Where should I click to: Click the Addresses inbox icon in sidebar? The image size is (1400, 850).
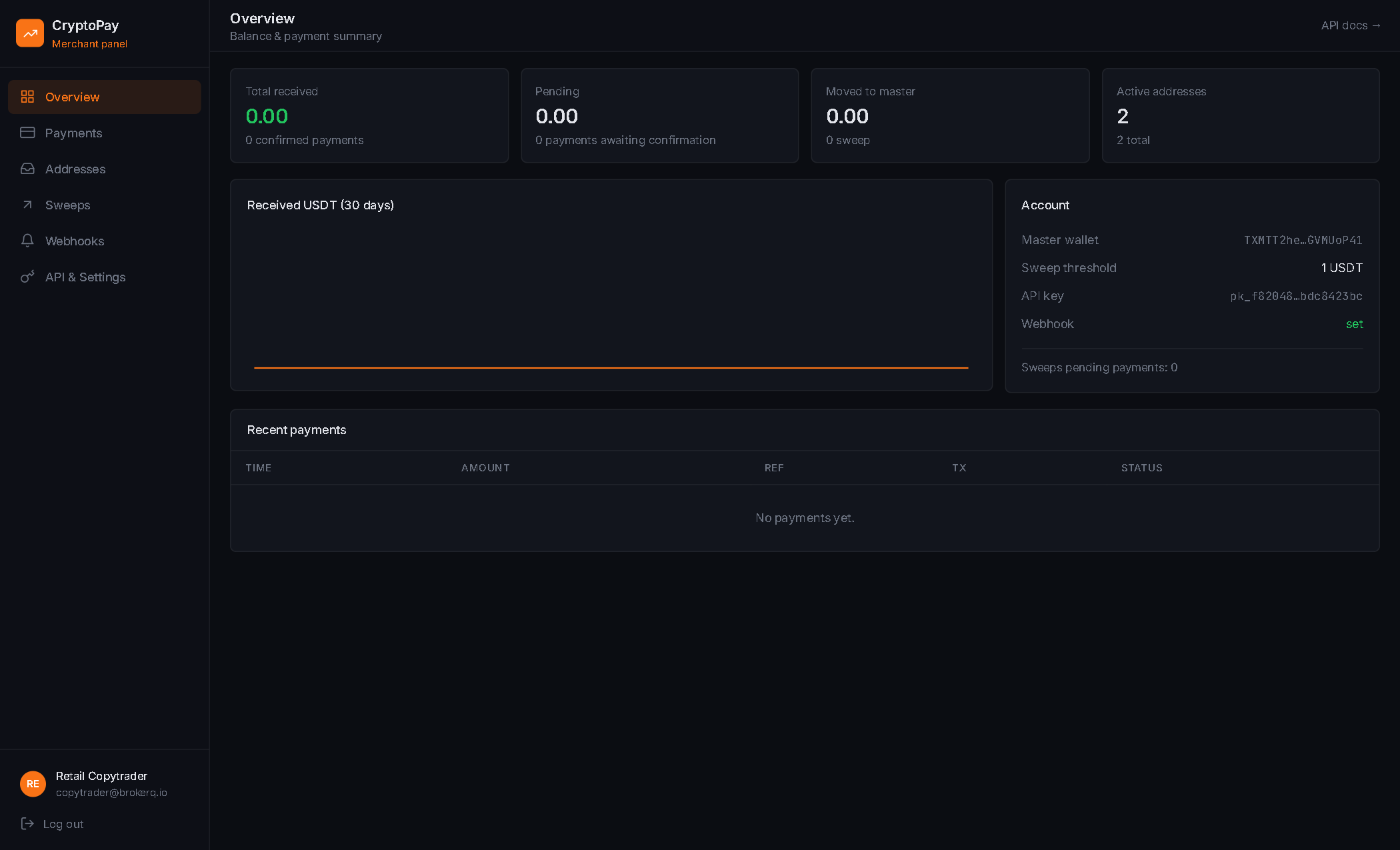click(x=27, y=169)
